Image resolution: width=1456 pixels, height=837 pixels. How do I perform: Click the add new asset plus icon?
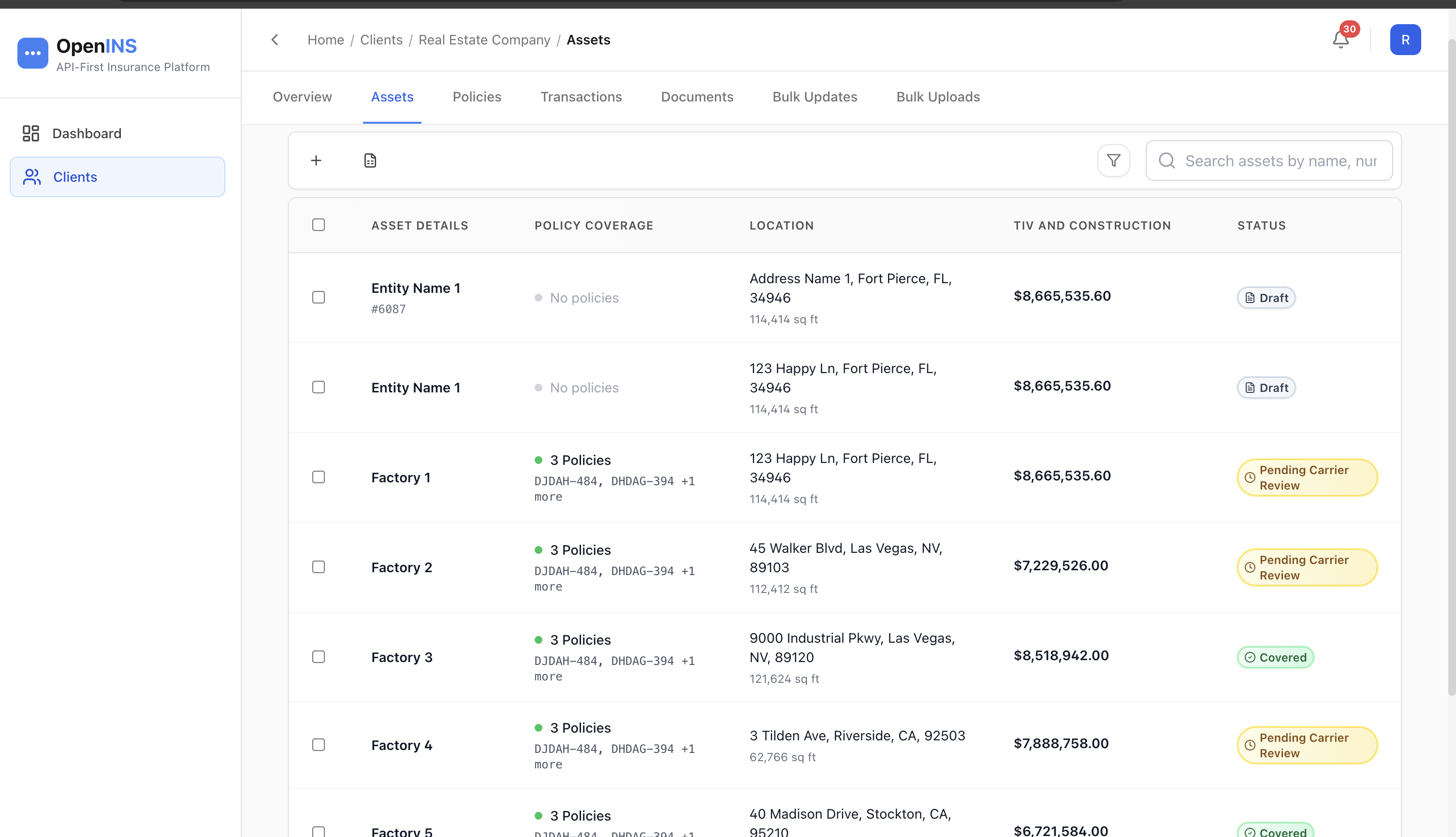(316, 160)
